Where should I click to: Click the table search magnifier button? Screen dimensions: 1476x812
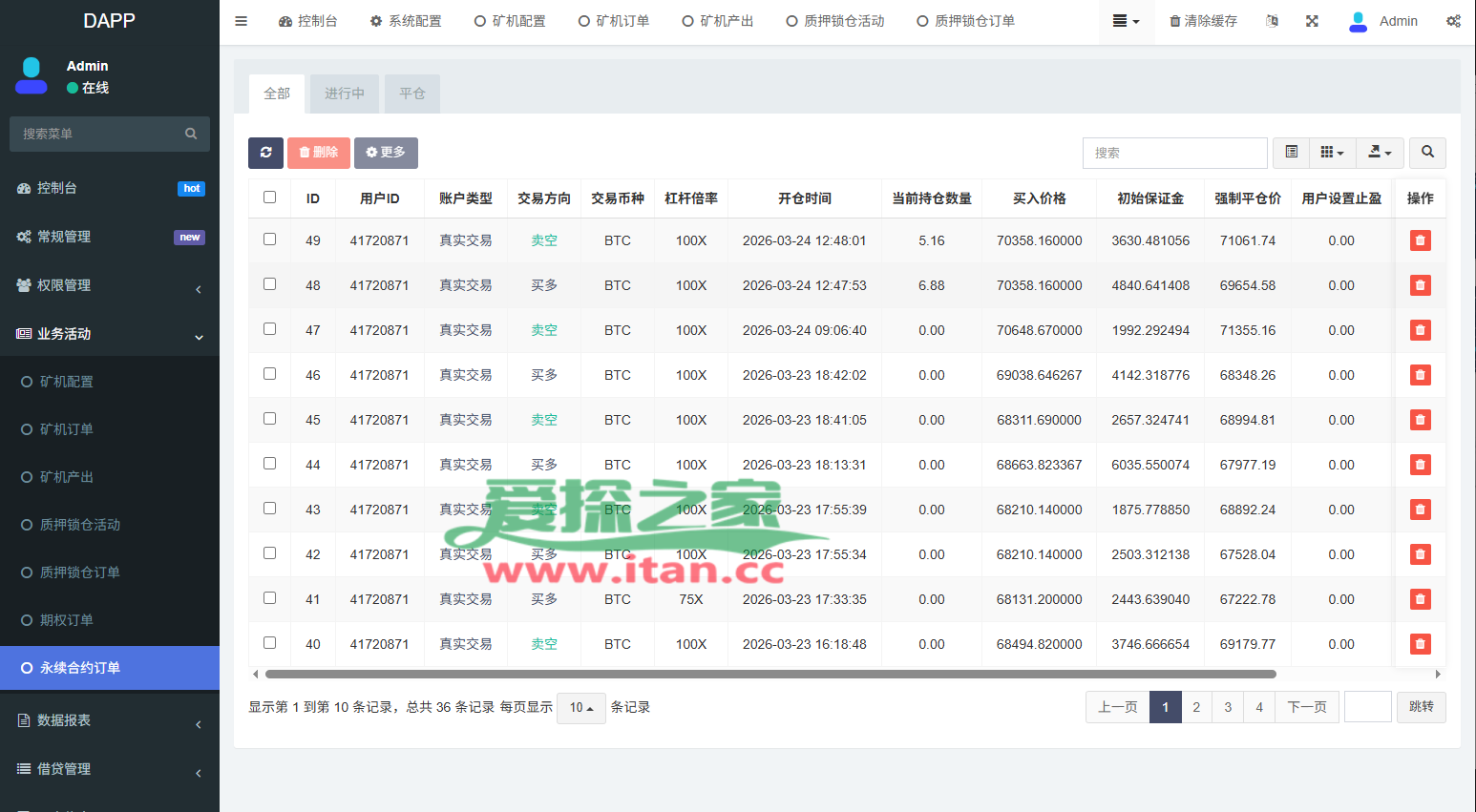coord(1427,153)
